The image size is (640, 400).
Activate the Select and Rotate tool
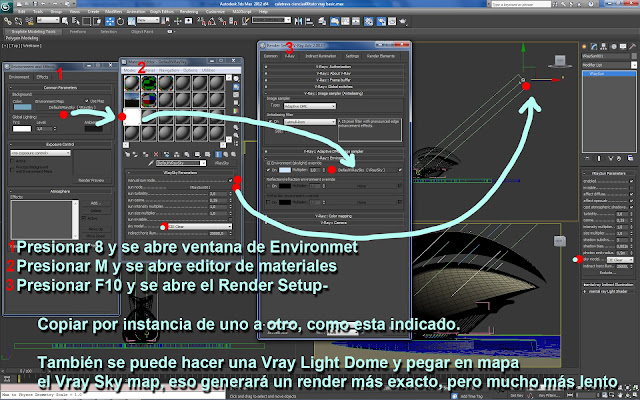(120, 21)
